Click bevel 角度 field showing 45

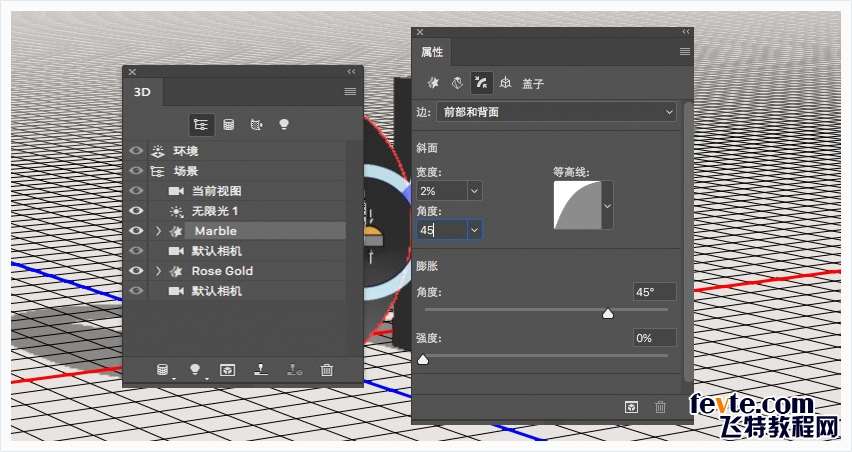tap(442, 230)
